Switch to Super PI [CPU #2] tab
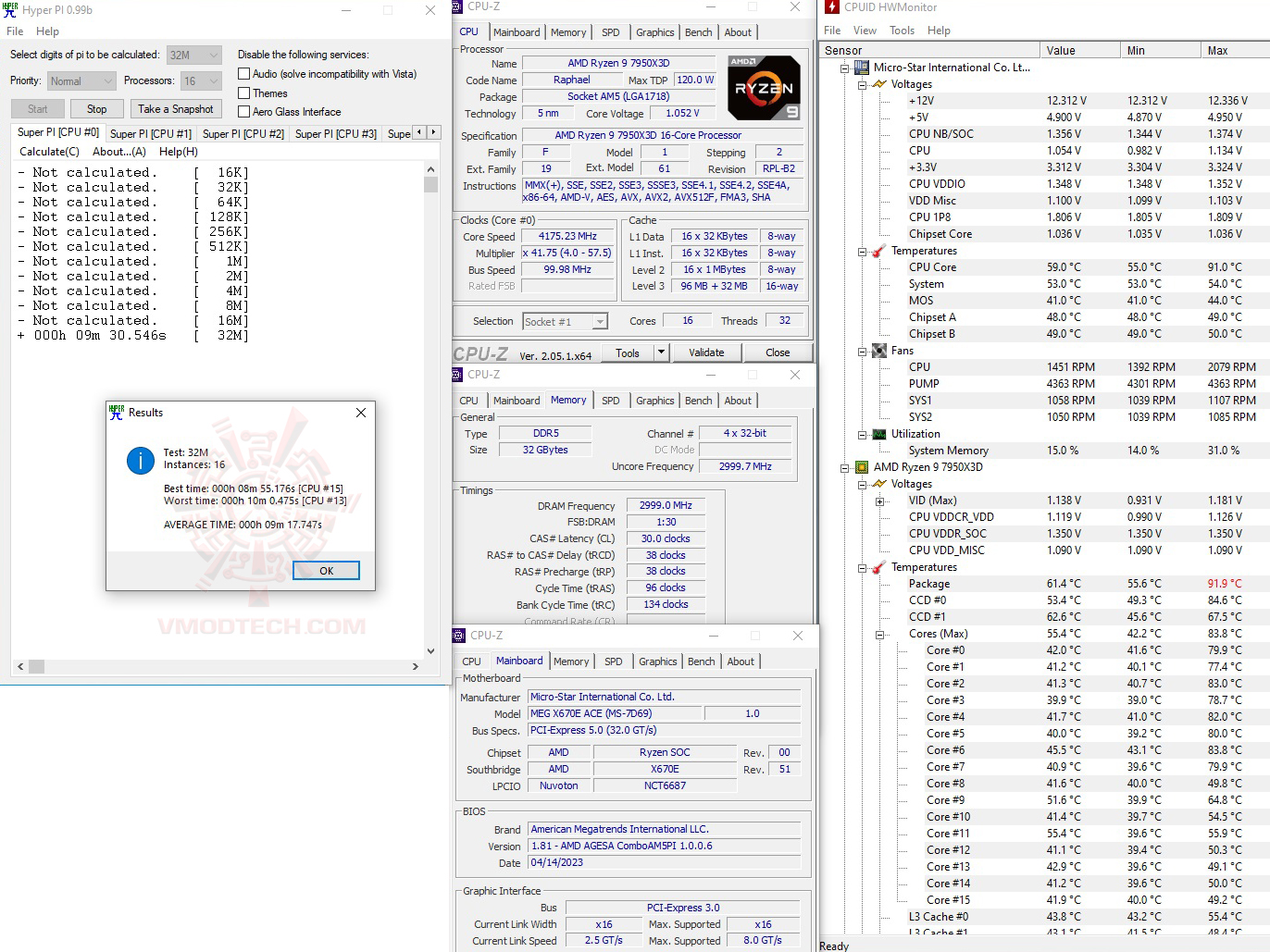This screenshot has height=952, width=1270. tap(243, 134)
